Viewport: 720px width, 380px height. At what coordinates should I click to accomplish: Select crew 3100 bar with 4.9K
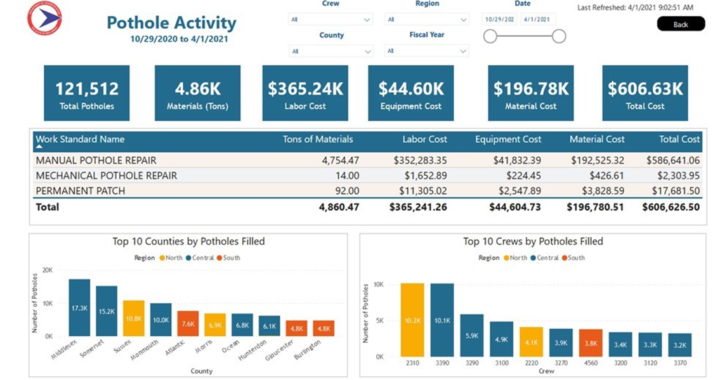501,339
